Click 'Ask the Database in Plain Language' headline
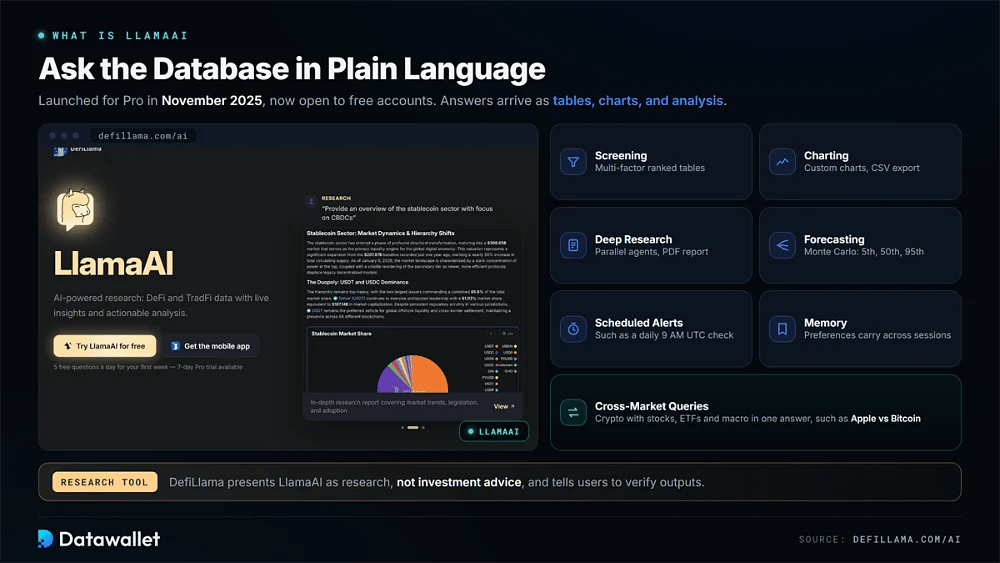This screenshot has height=563, width=1000. (291, 69)
